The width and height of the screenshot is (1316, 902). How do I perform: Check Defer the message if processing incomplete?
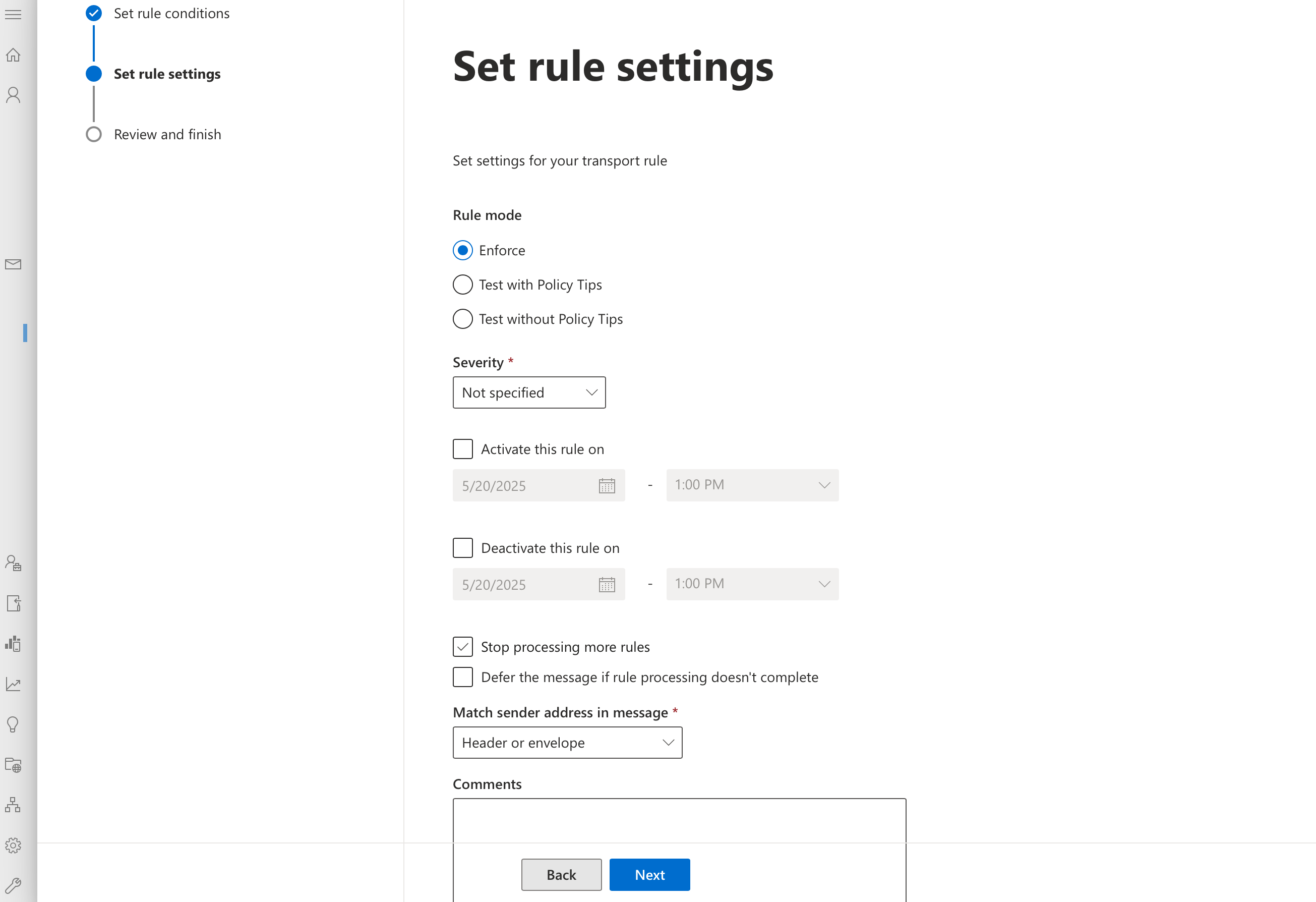click(463, 677)
